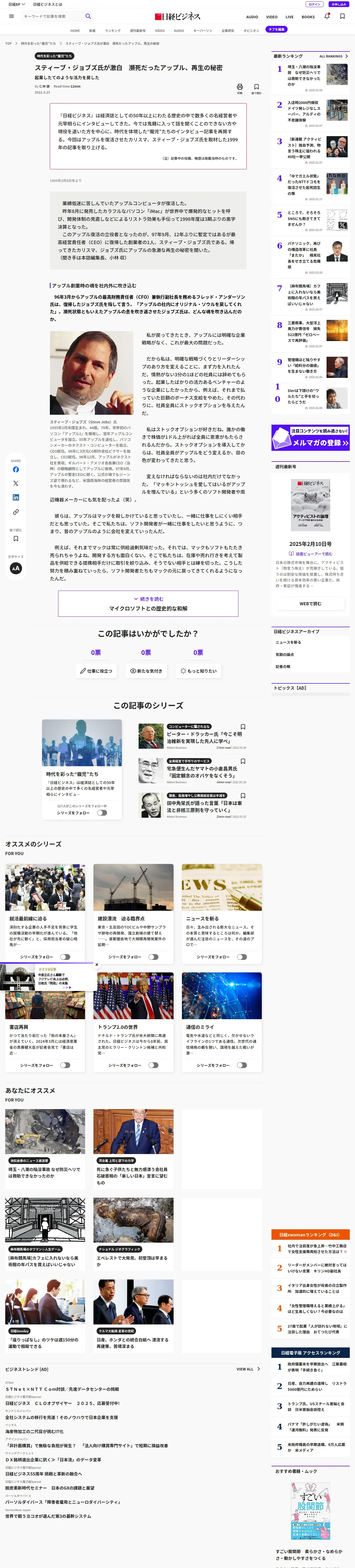Select the 企業研究 navigation tab
Viewport: 355px width, 1568px height.
(227, 30)
